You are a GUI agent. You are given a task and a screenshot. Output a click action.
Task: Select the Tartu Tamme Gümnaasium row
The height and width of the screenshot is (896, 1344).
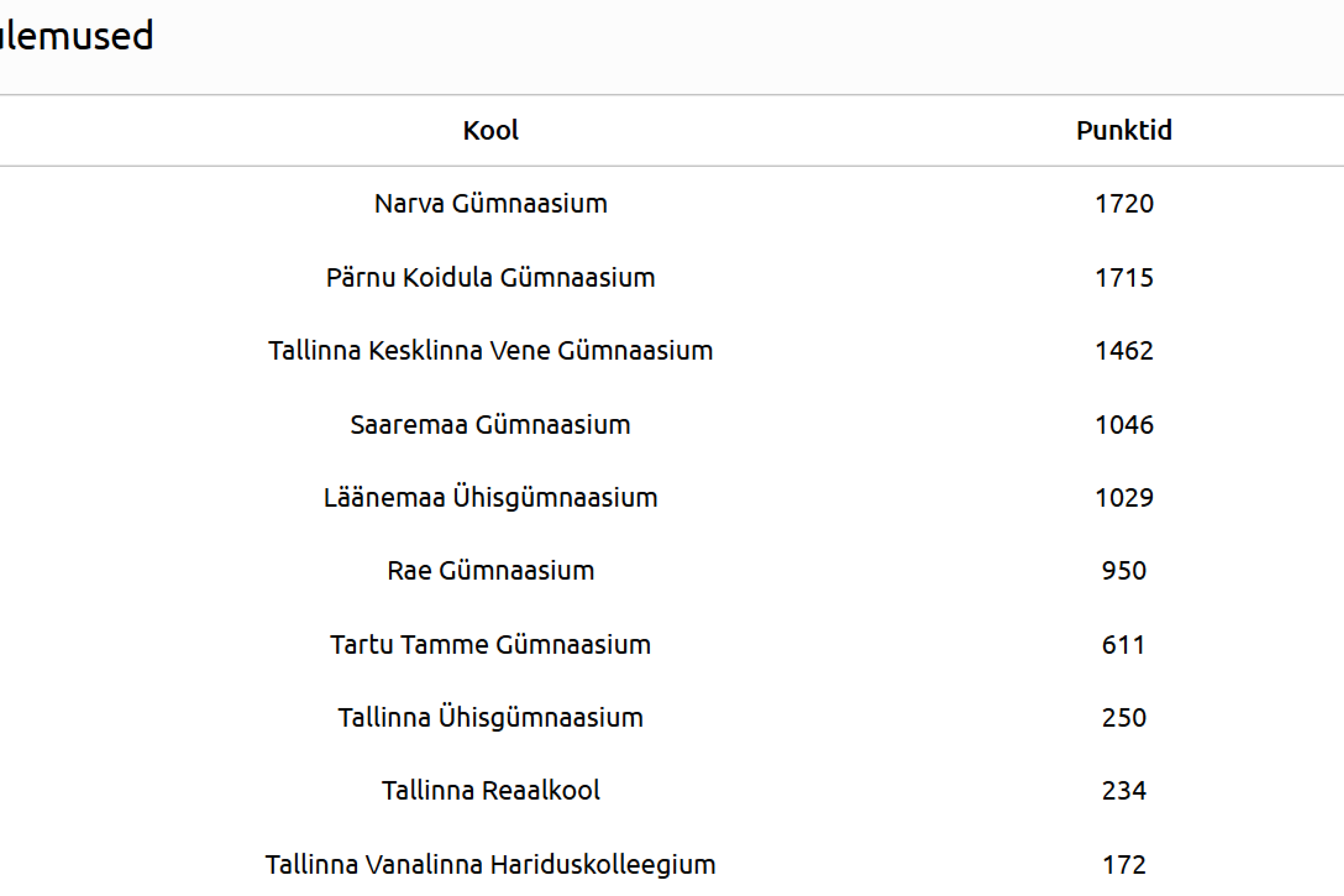click(x=490, y=645)
